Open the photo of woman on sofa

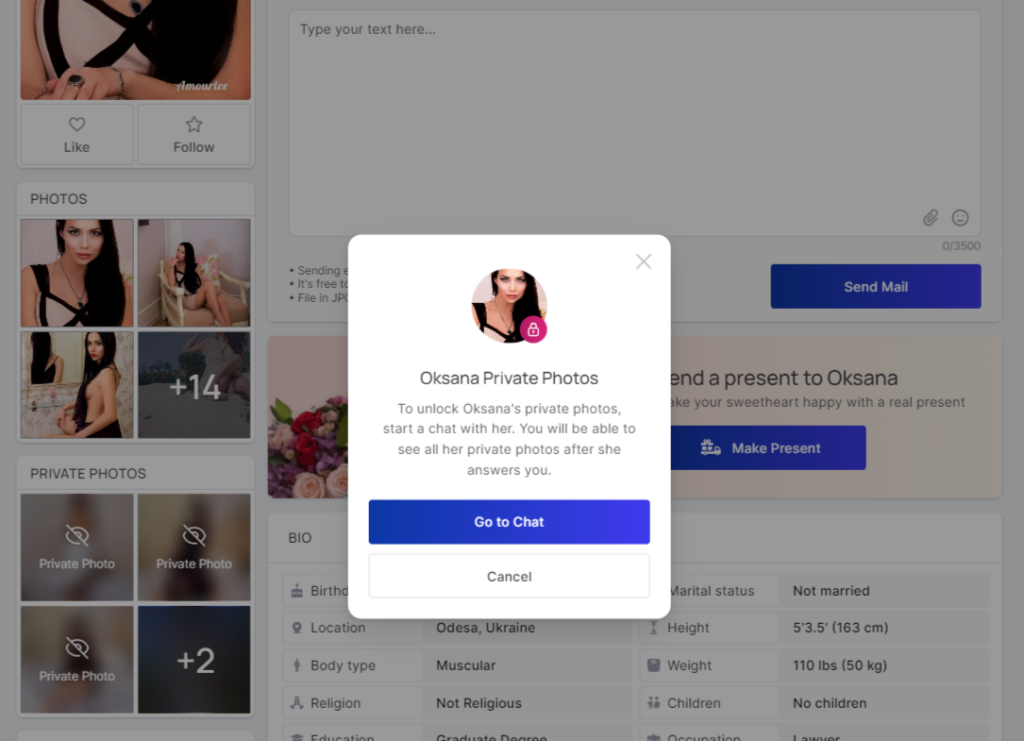pos(194,273)
